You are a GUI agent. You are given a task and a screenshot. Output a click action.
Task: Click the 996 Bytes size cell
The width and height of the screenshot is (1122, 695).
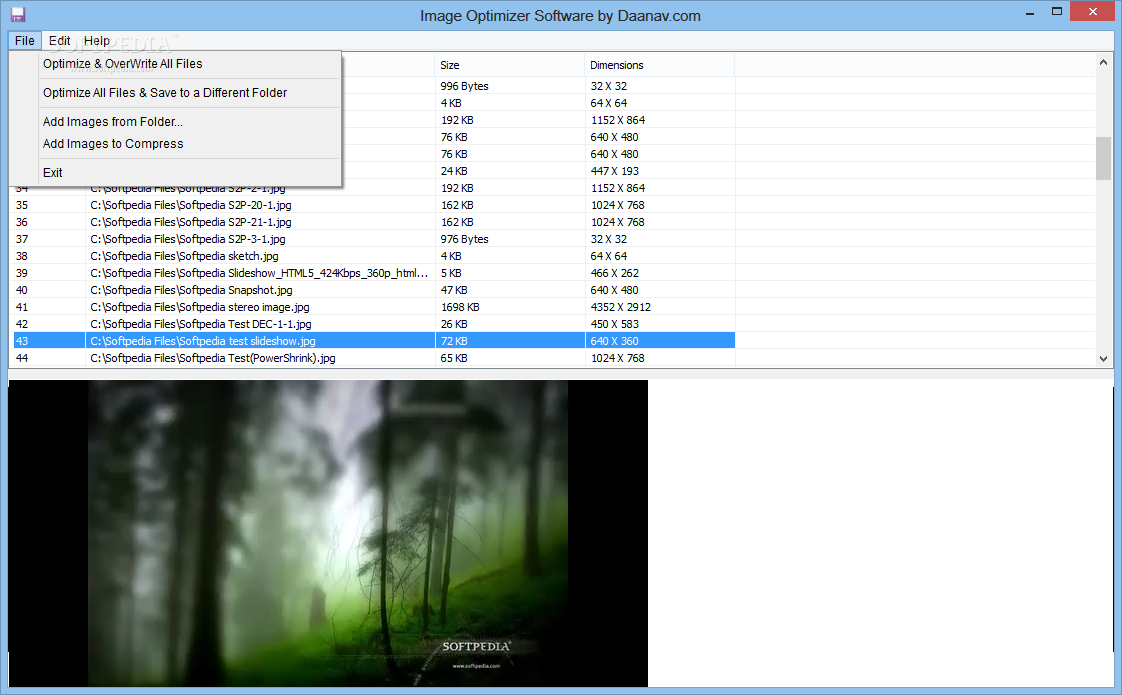(509, 86)
